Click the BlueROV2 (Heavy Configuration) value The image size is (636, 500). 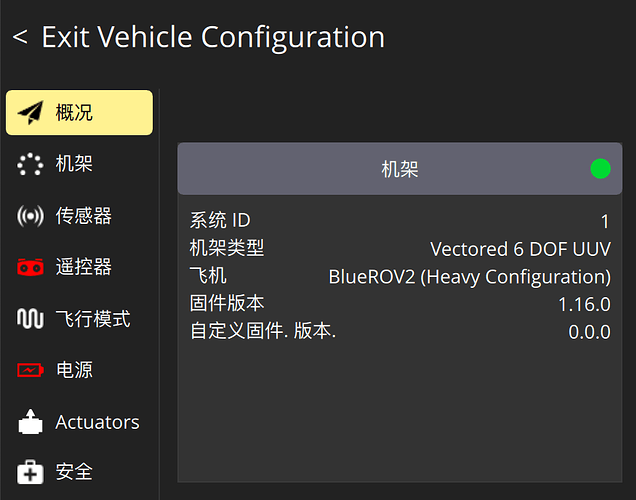(469, 276)
